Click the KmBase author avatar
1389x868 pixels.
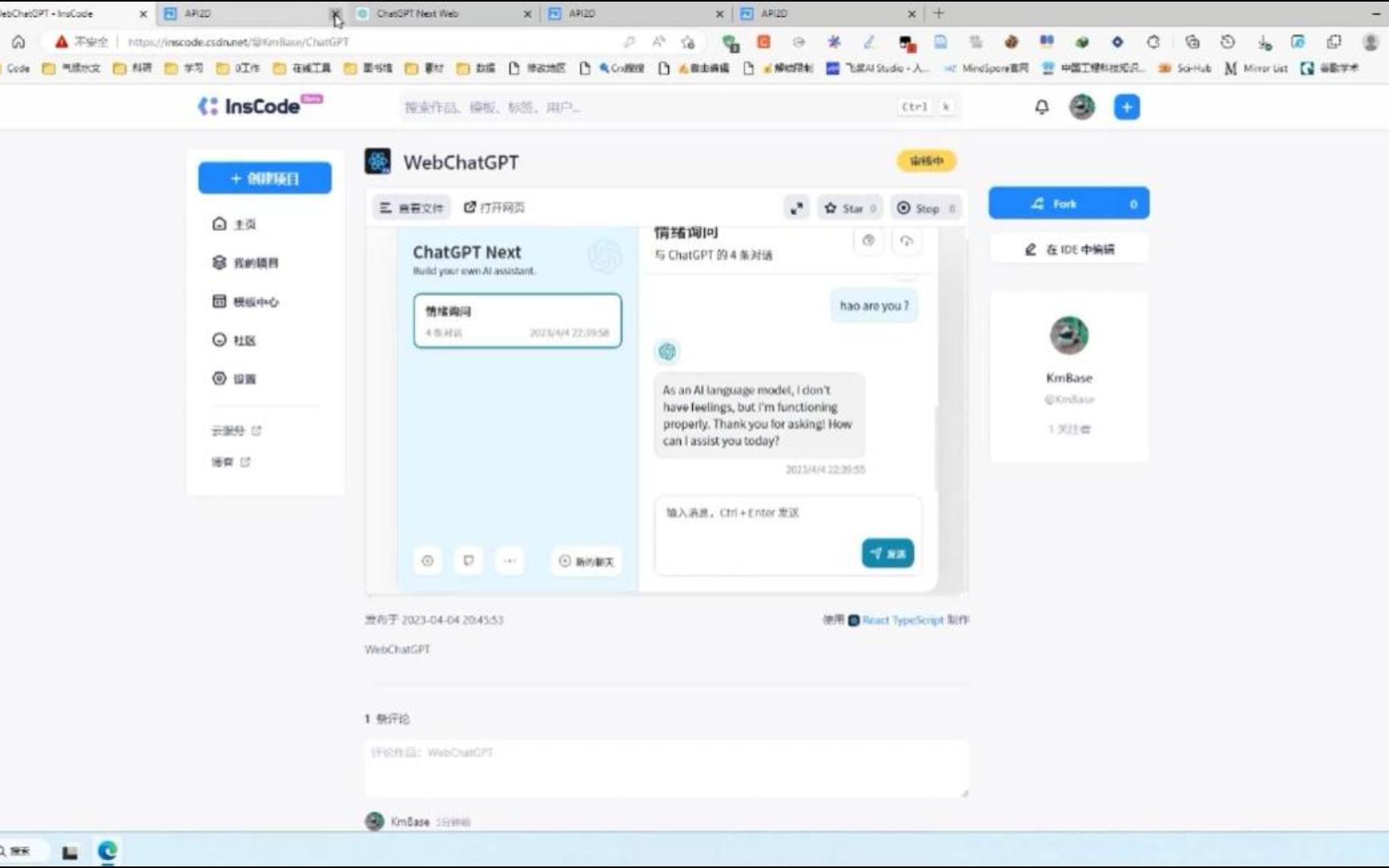coord(1069,335)
